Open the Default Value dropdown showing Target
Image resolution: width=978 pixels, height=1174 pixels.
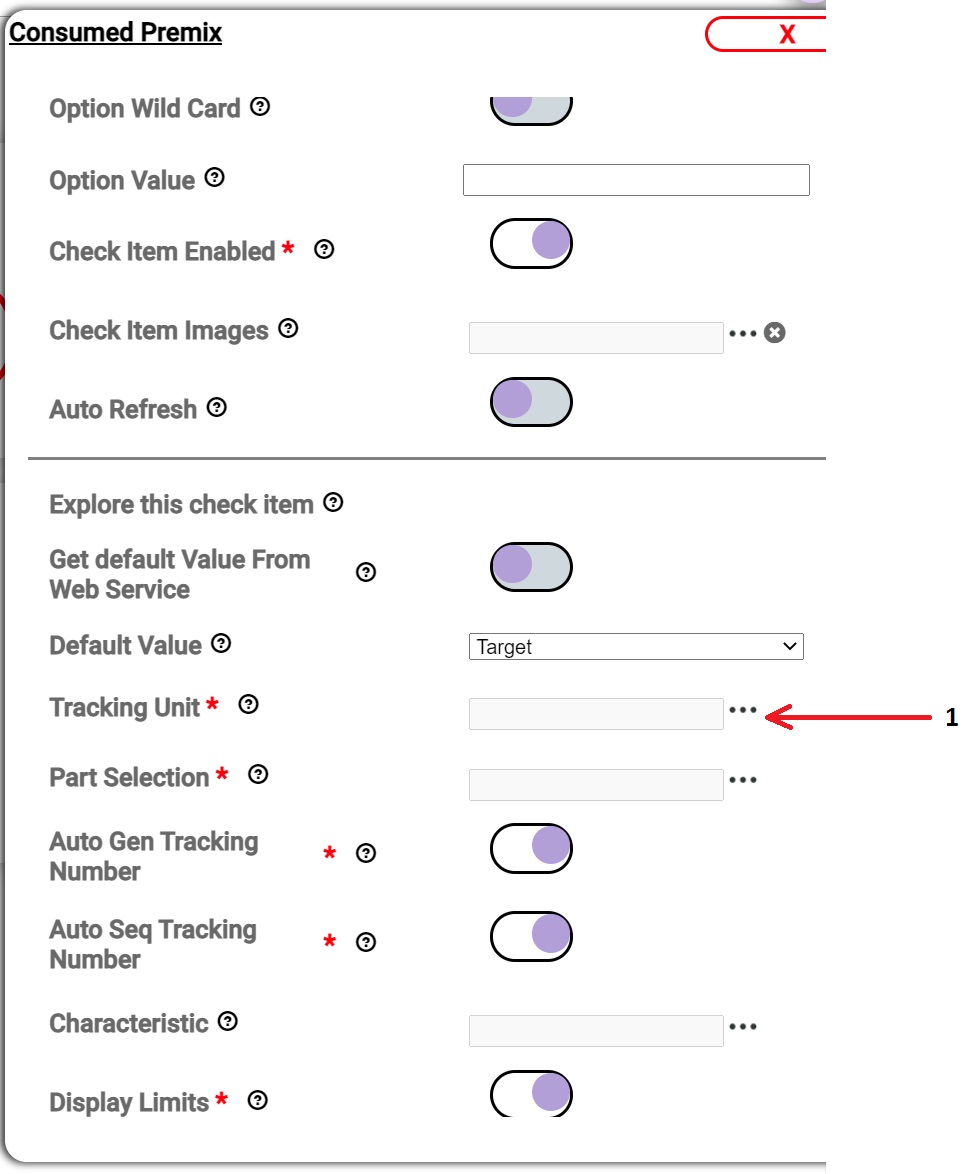[637, 646]
